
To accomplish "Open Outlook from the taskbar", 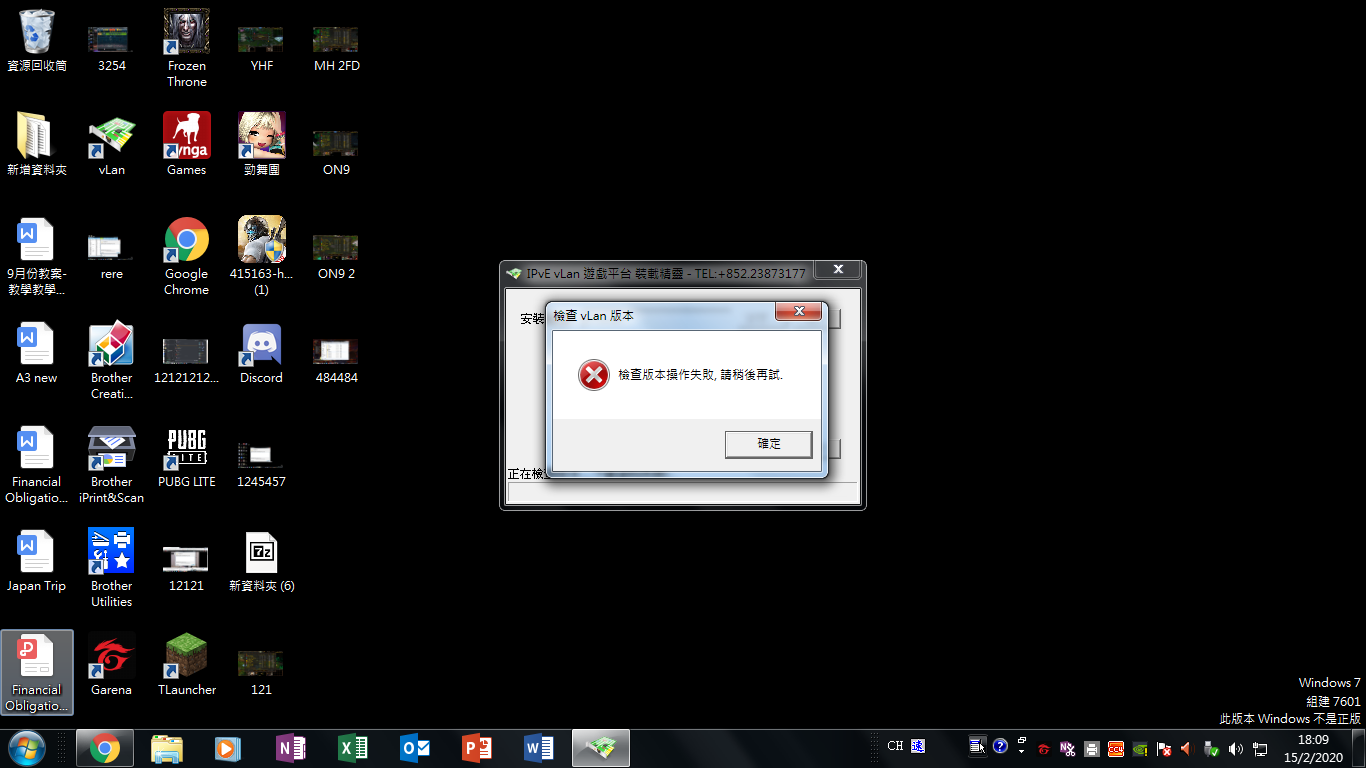I will 415,748.
